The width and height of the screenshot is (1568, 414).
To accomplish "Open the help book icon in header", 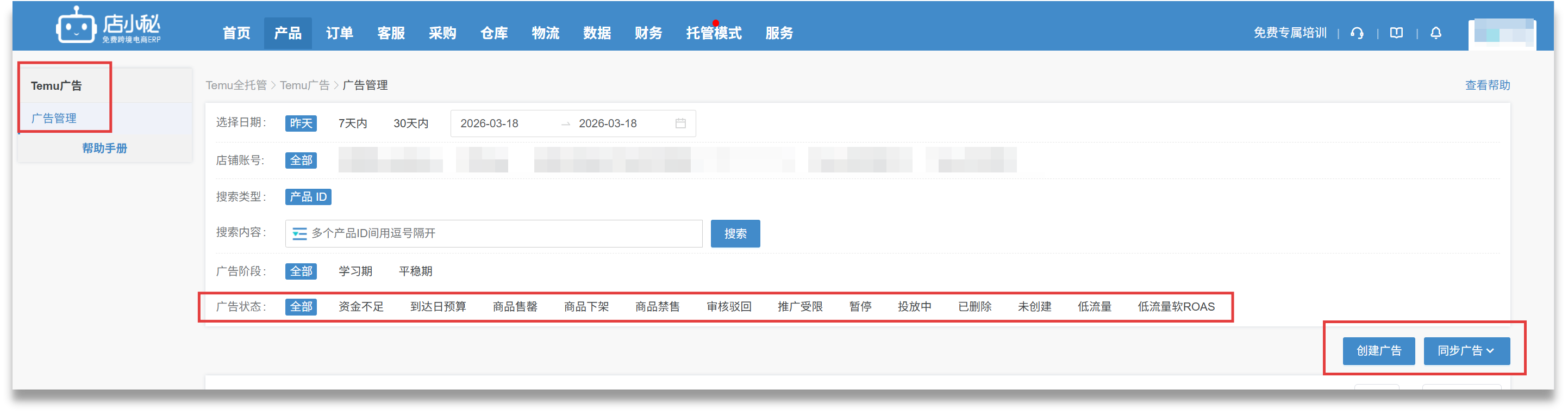I will pos(1396,33).
